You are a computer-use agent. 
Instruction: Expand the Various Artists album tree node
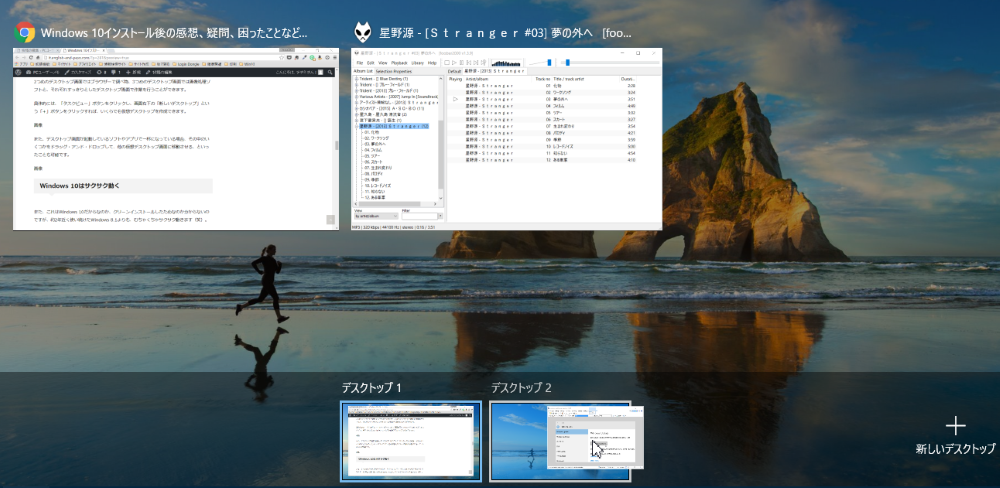coord(358,97)
